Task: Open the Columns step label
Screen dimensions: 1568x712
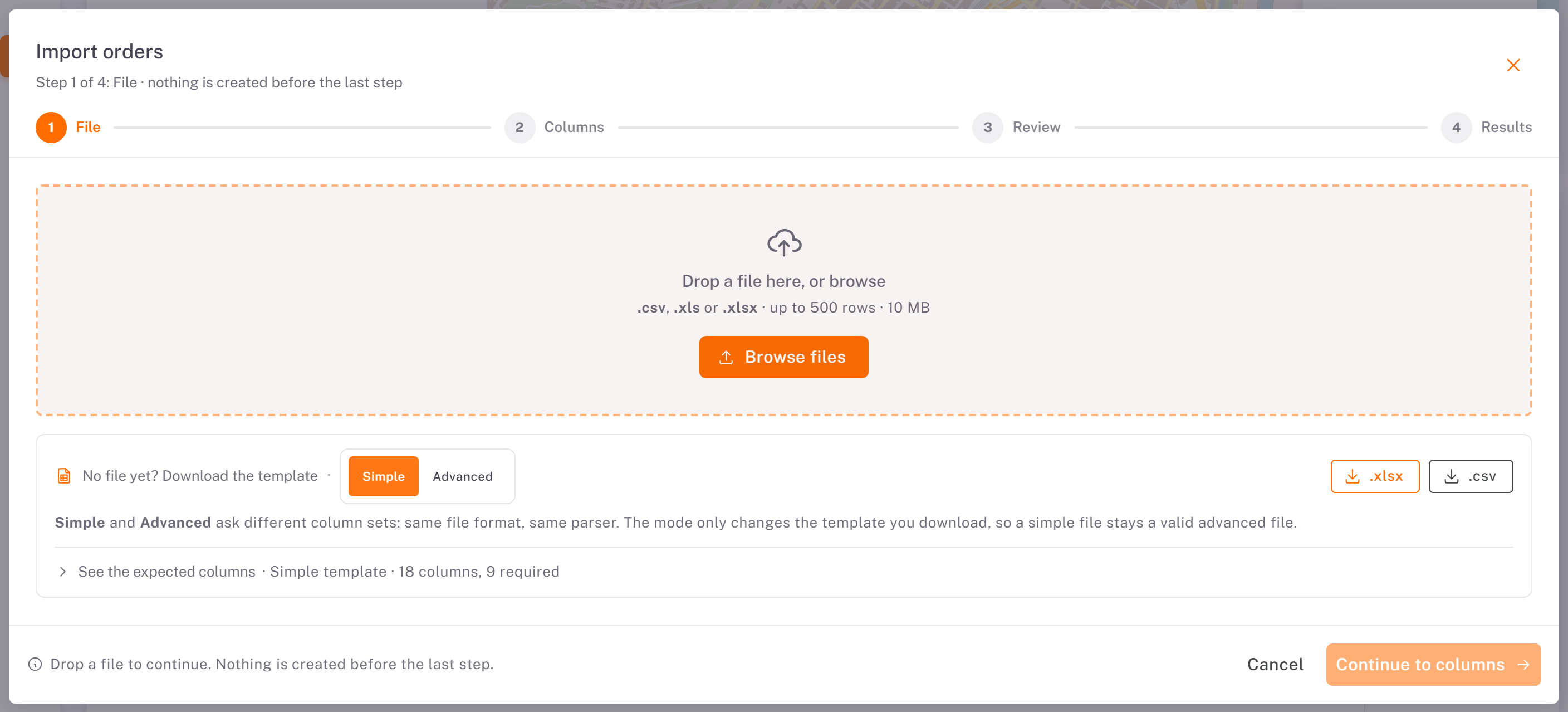Action: pos(574,127)
